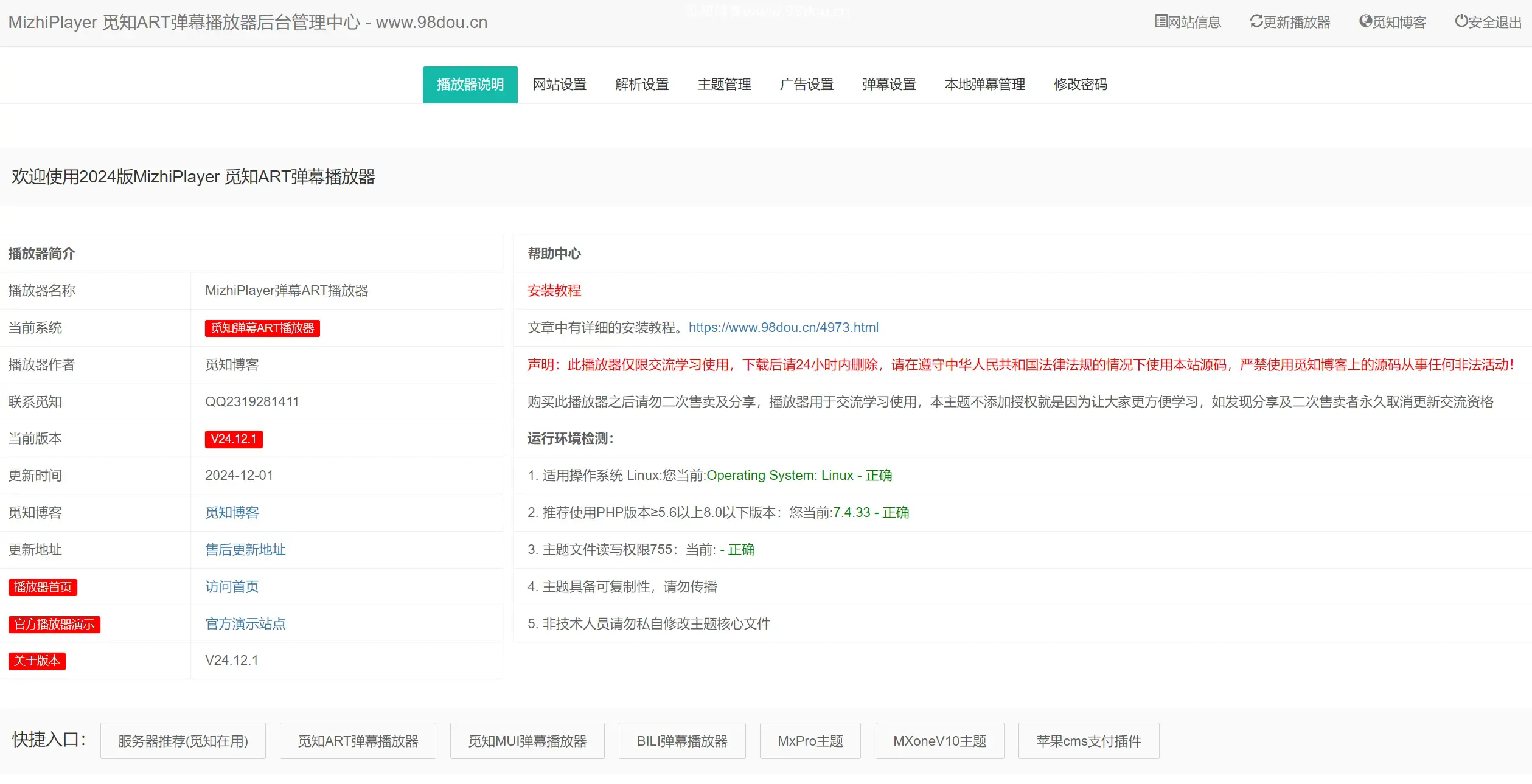The height and width of the screenshot is (784, 1532).
Task: Click the 苹果cms支付插件 shortcut button
Action: click(x=1089, y=741)
